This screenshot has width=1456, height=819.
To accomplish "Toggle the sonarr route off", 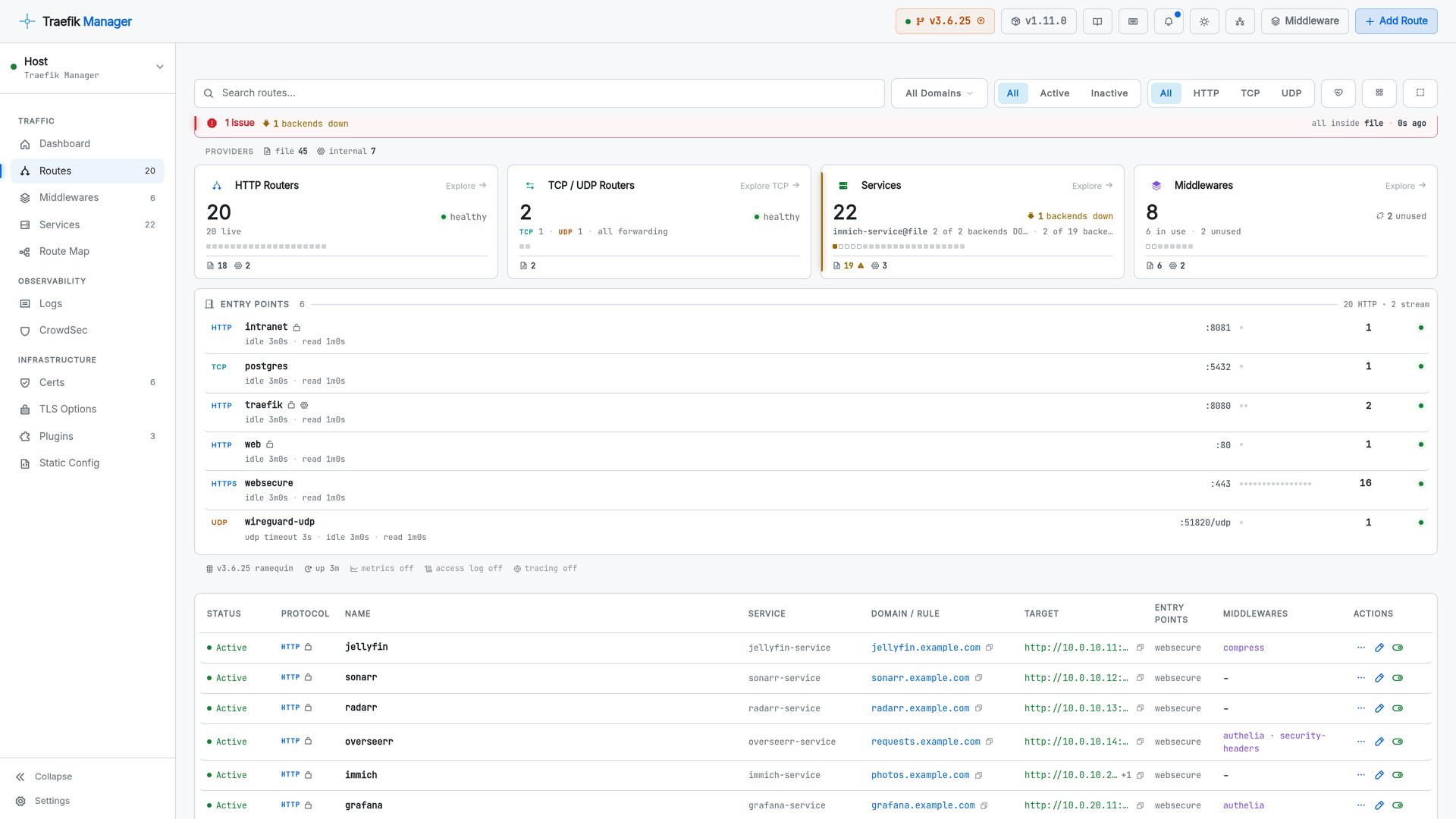I will pyautogui.click(x=1398, y=678).
